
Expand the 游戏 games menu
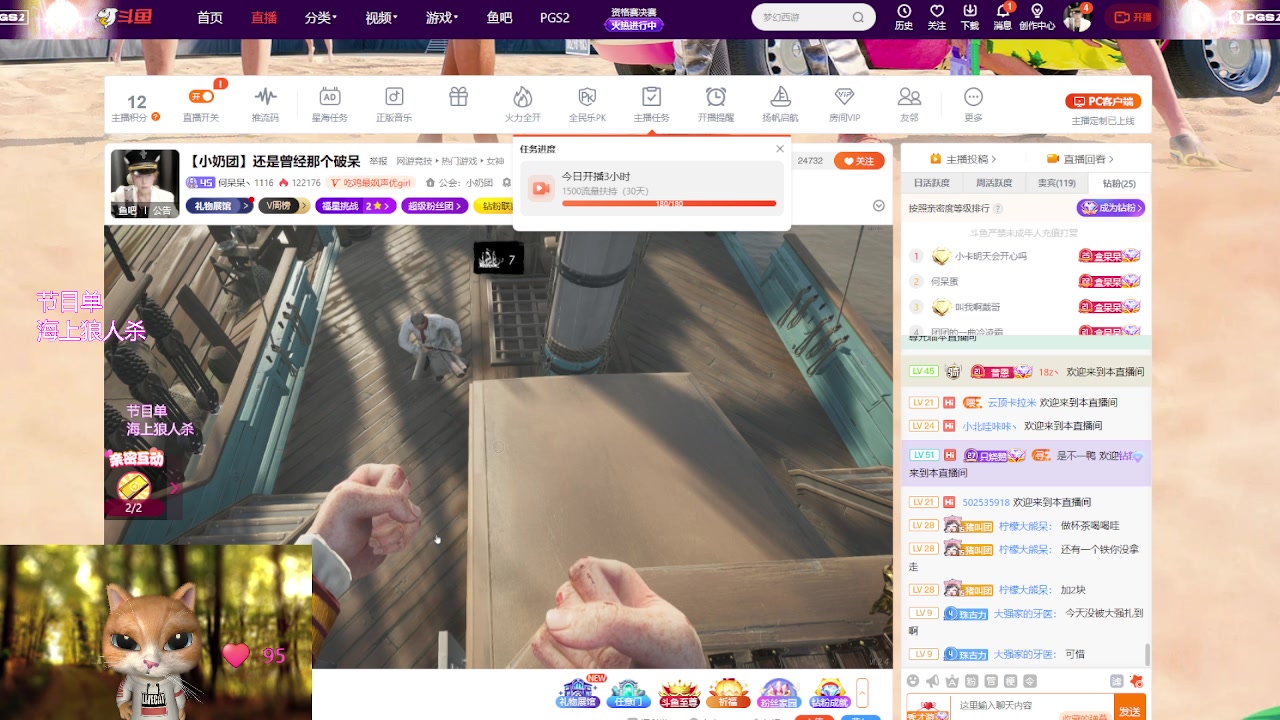point(441,18)
